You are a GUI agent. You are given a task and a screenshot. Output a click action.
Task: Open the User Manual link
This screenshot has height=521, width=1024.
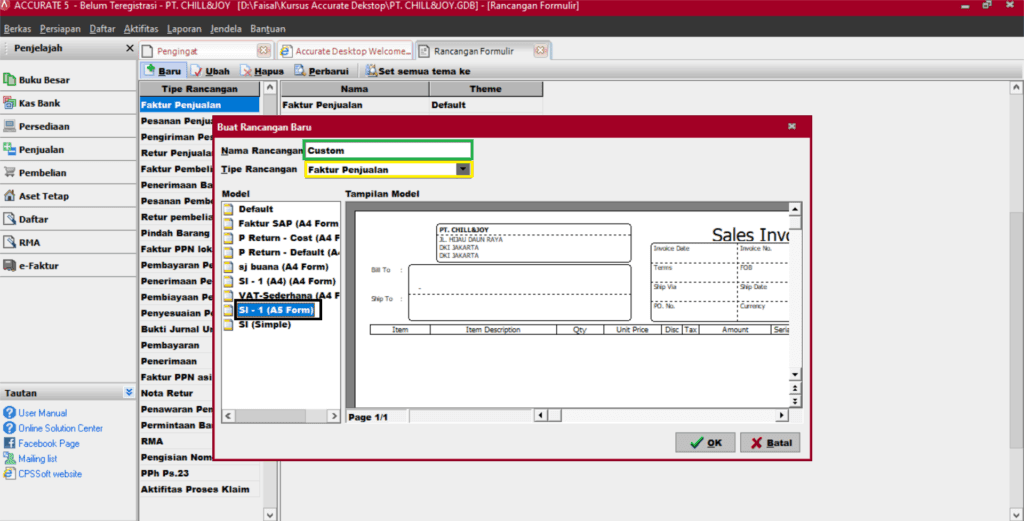coord(42,413)
